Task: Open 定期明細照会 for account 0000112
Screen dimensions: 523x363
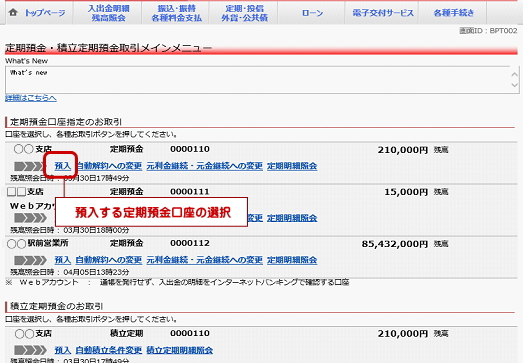Action: (292, 260)
